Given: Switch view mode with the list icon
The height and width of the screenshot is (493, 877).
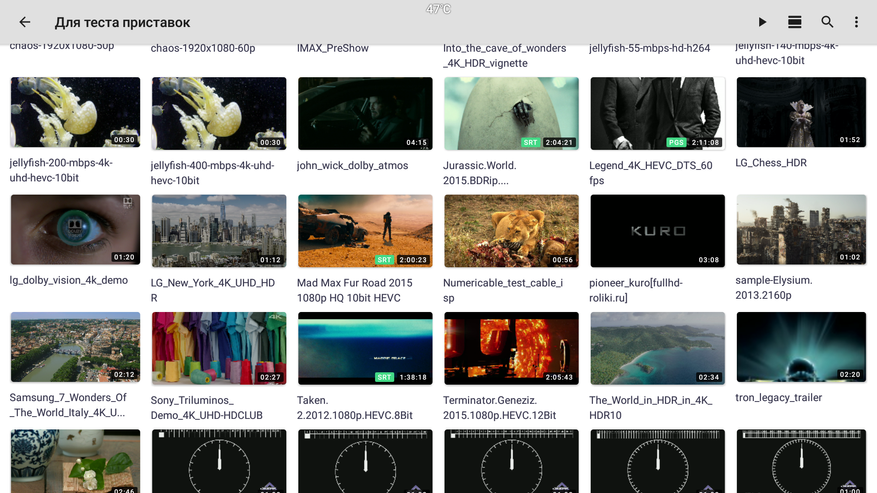Looking at the screenshot, I should 794,22.
